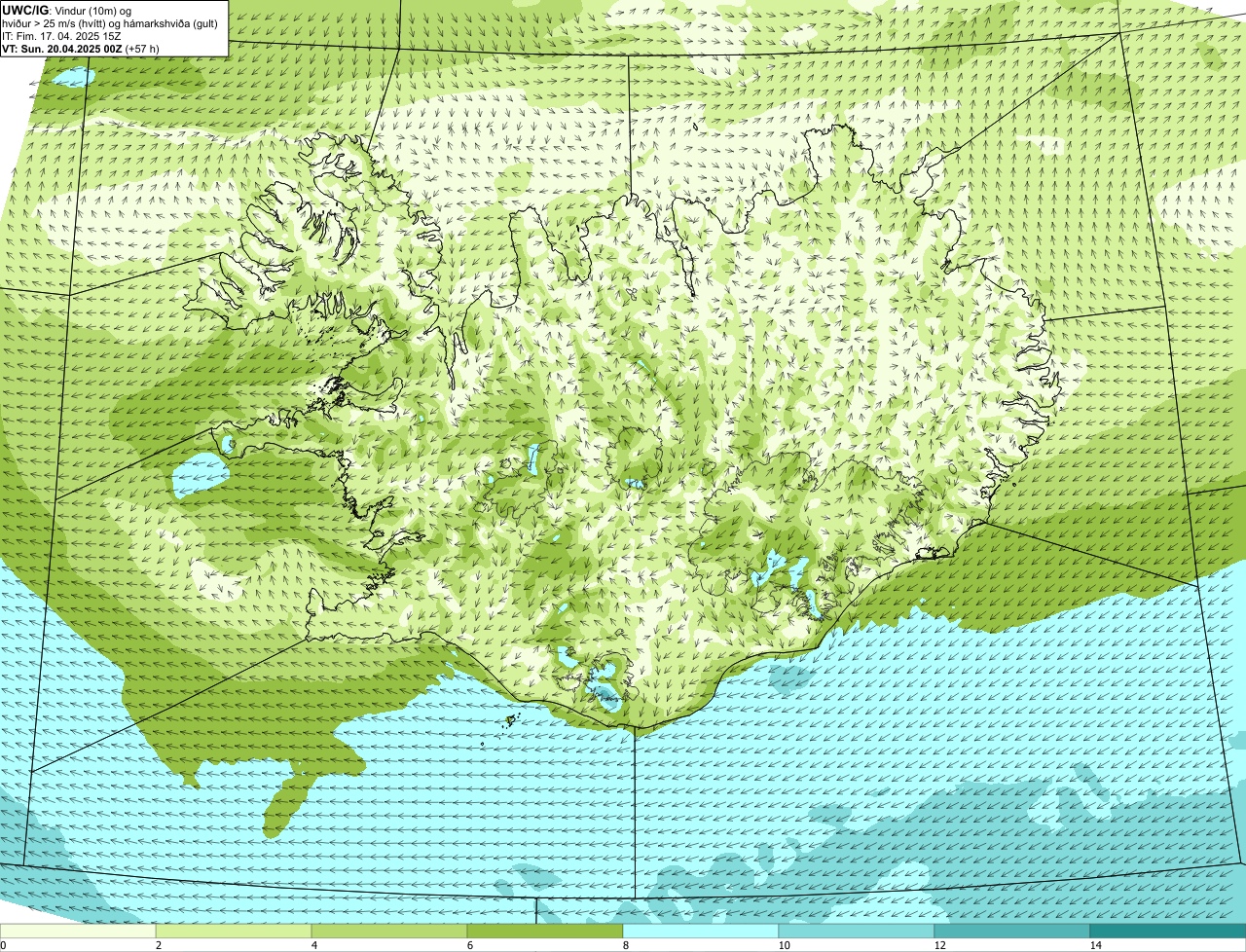
Task: Click the legend scale label '6'
Action: pyautogui.click(x=469, y=945)
